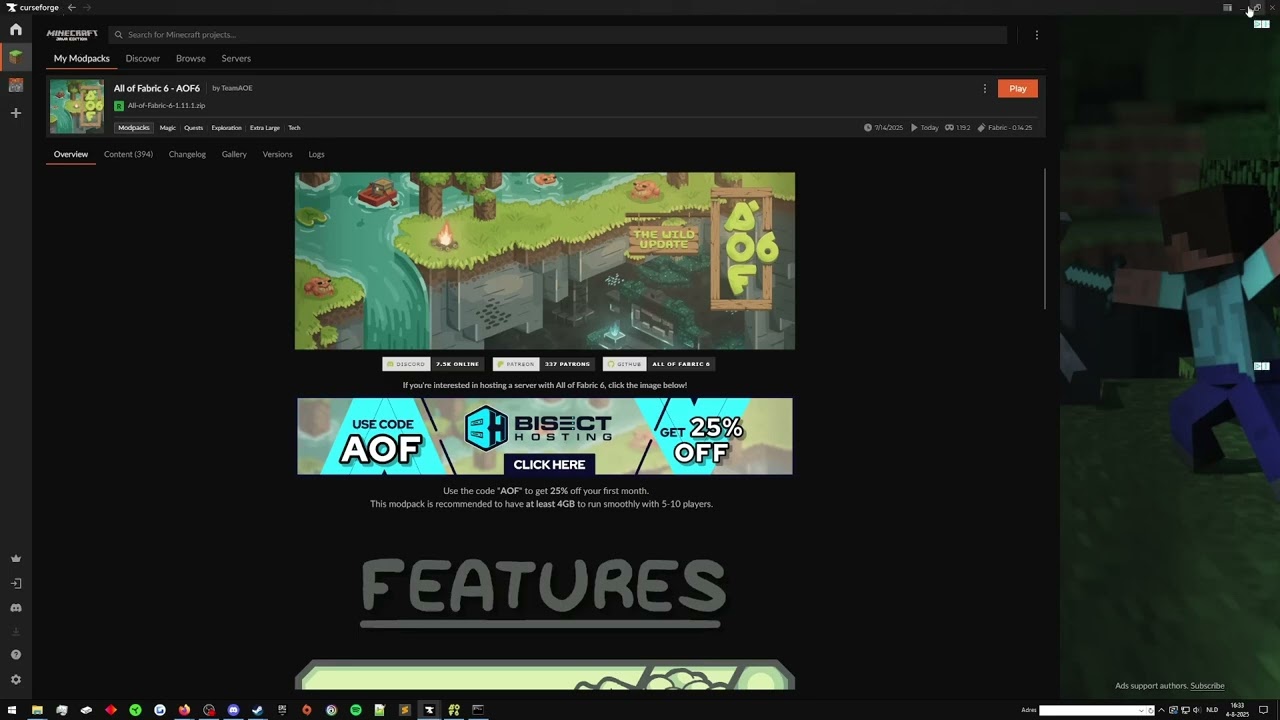Expand the taskbar address dropdown arrow
This screenshot has height=720, width=1280.
pos(1141,710)
